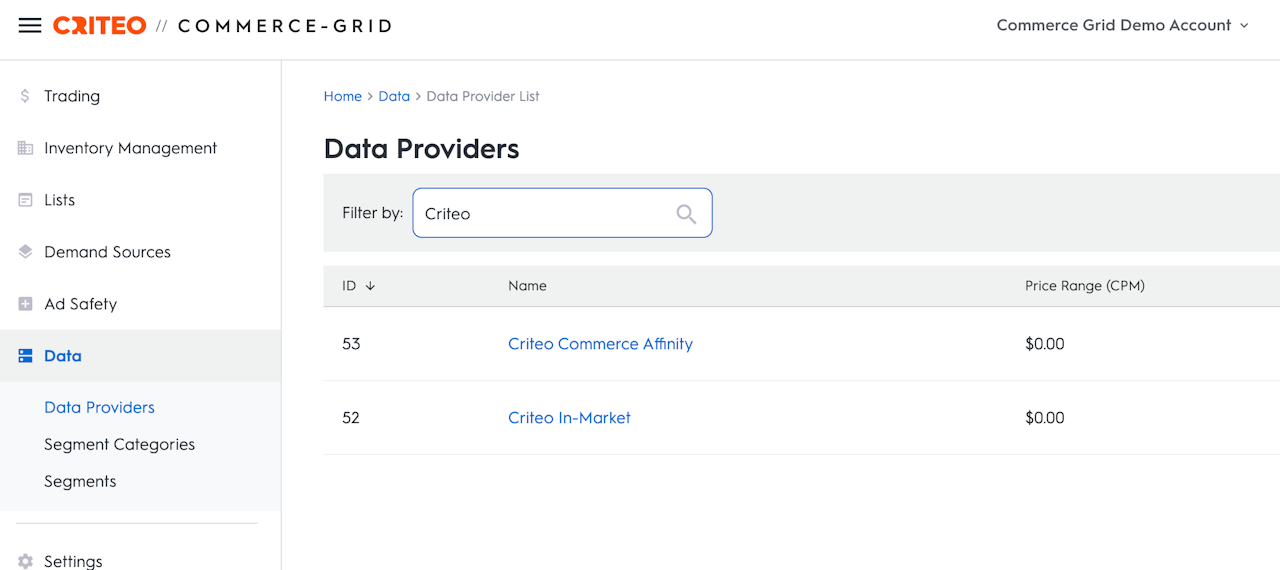The height and width of the screenshot is (570, 1280).
Task: Open Criteo In-Market provider link
Action: [569, 418]
